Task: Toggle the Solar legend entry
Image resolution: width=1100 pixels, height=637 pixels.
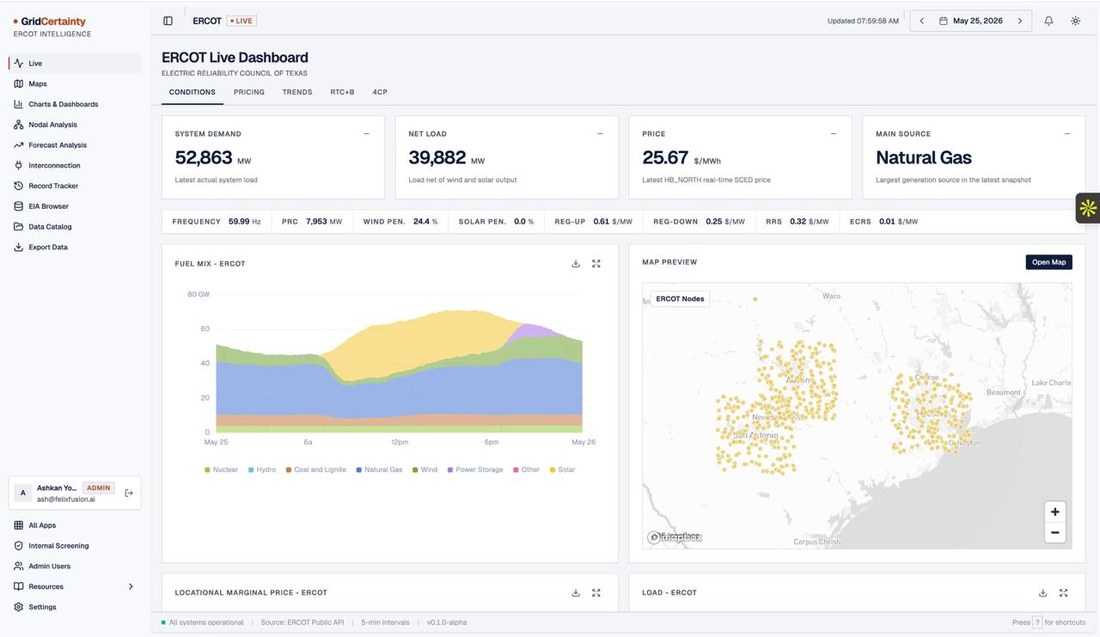Action: (562, 470)
